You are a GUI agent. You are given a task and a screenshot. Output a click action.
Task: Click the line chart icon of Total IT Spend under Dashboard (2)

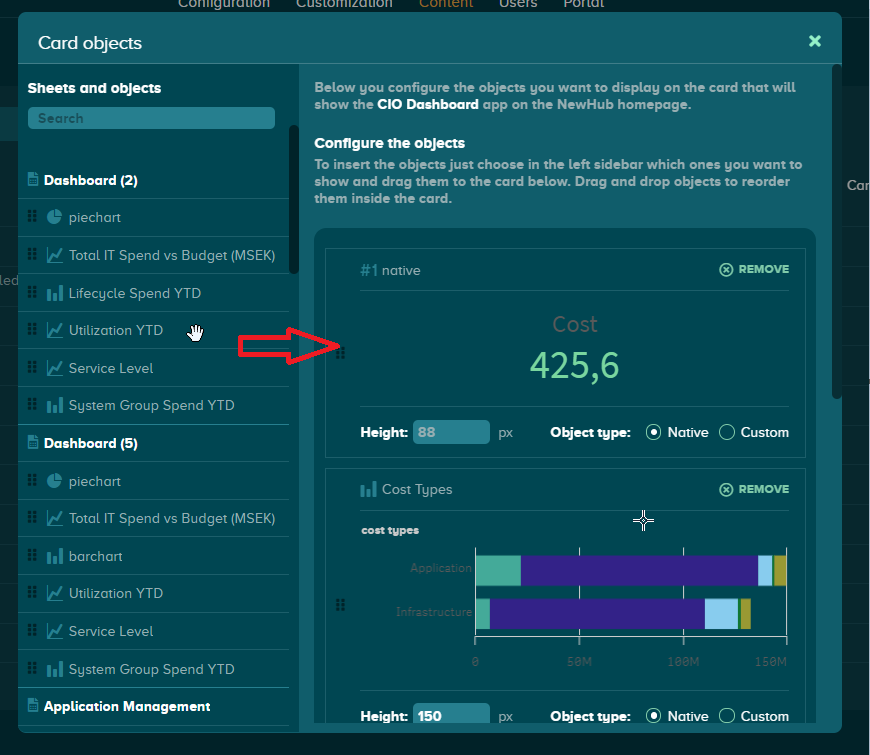click(x=54, y=255)
